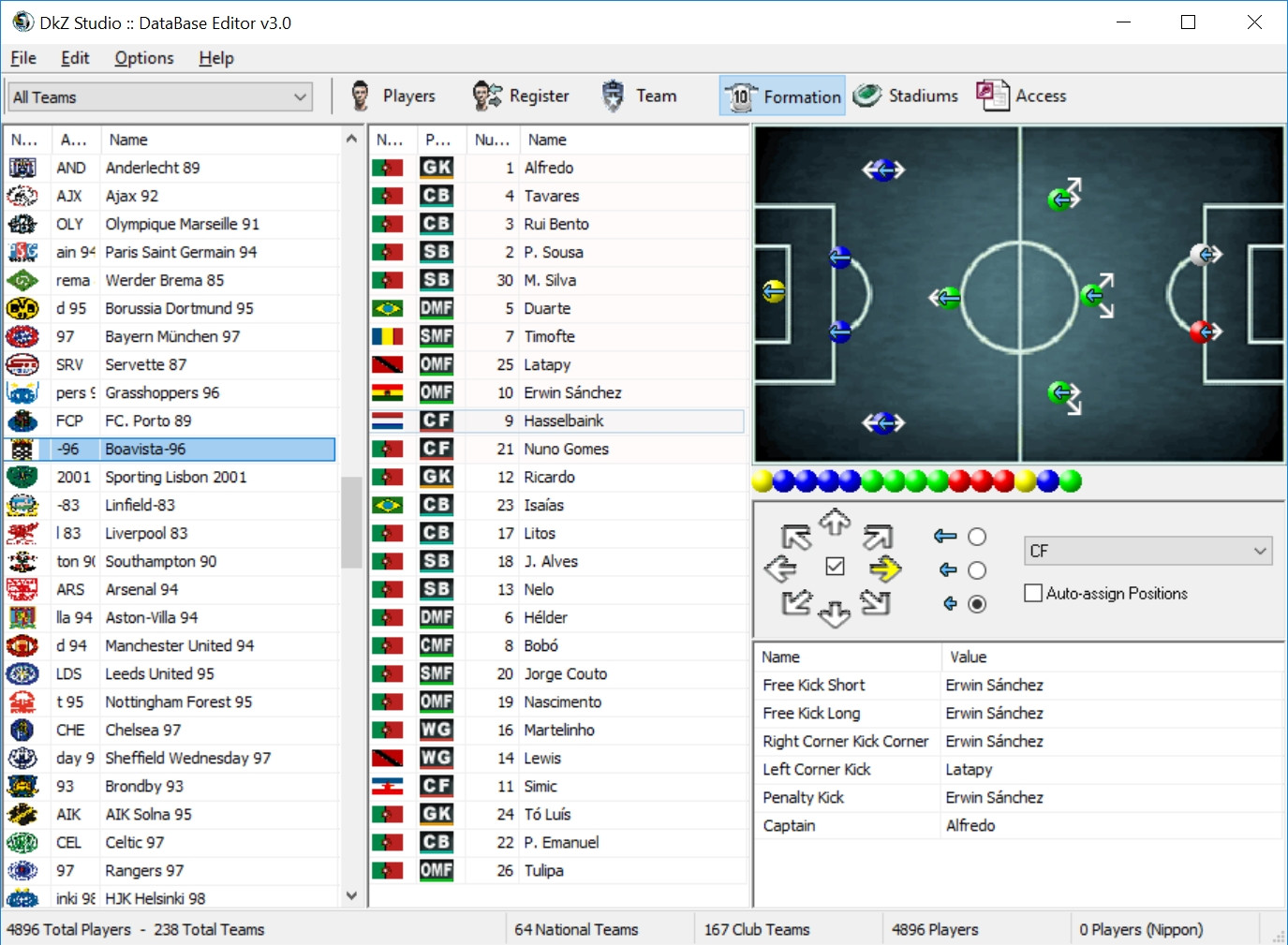The width and height of the screenshot is (1288, 945).
Task: Click the left direction arrow
Action: pos(780,568)
